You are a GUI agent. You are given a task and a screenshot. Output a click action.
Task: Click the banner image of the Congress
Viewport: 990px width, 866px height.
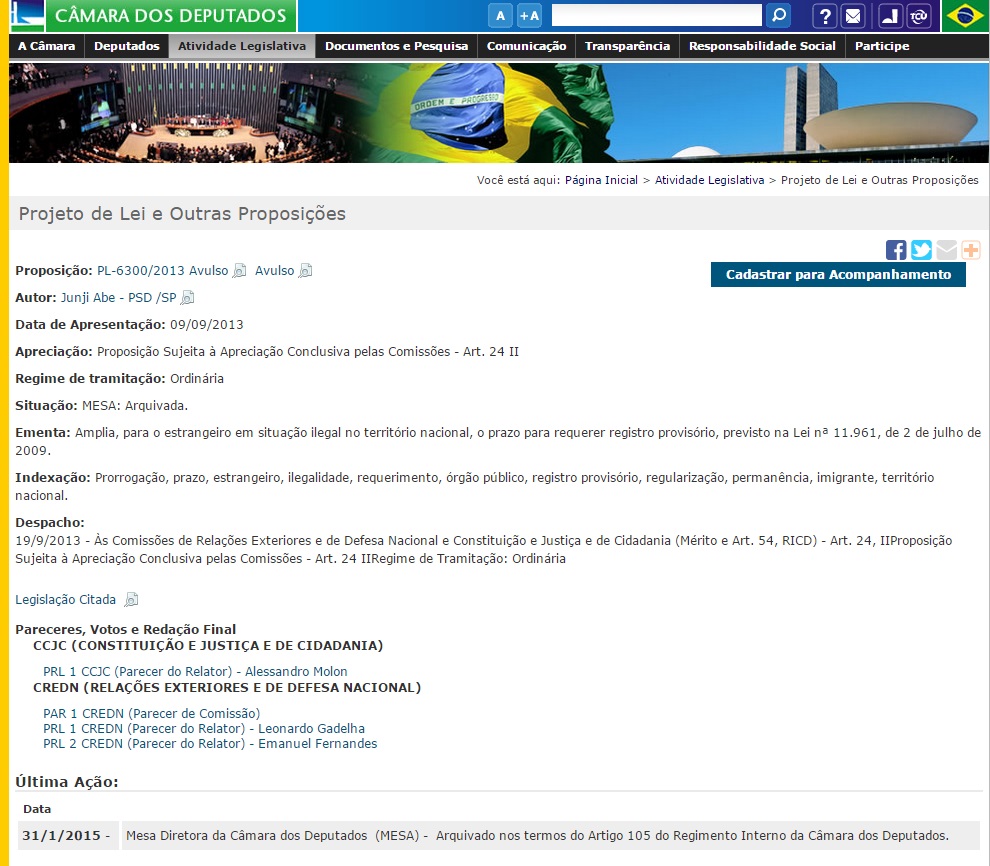pyautogui.click(x=499, y=113)
